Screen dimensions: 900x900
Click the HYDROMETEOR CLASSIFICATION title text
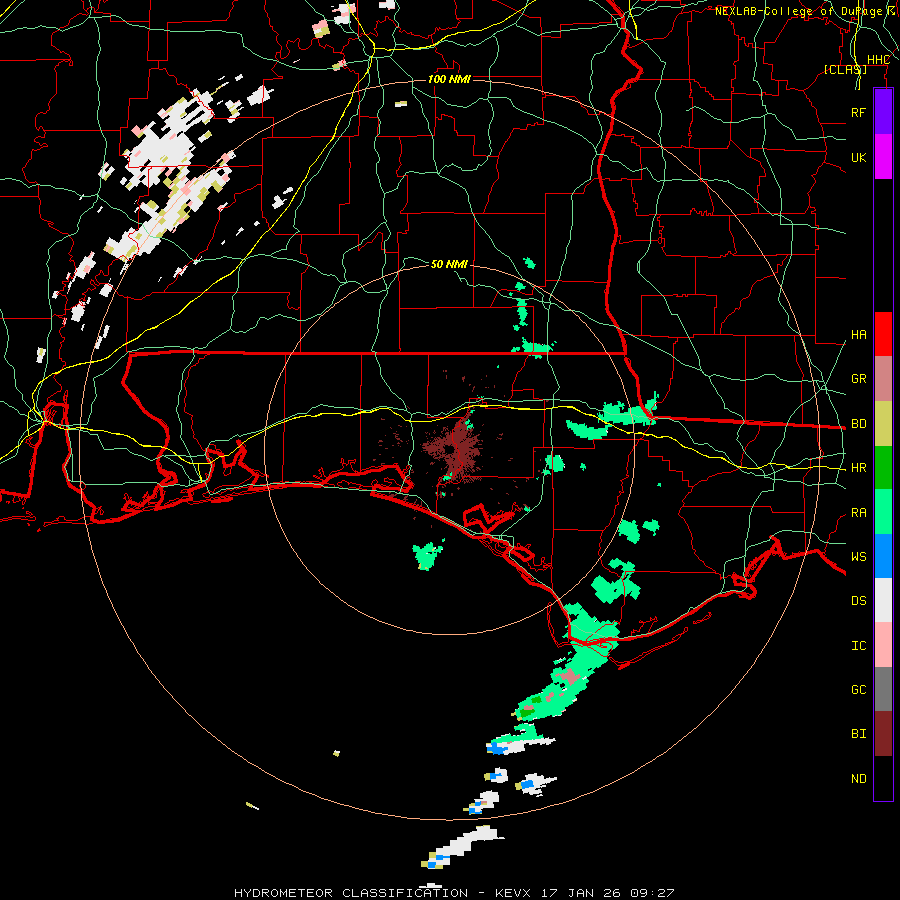[351, 893]
